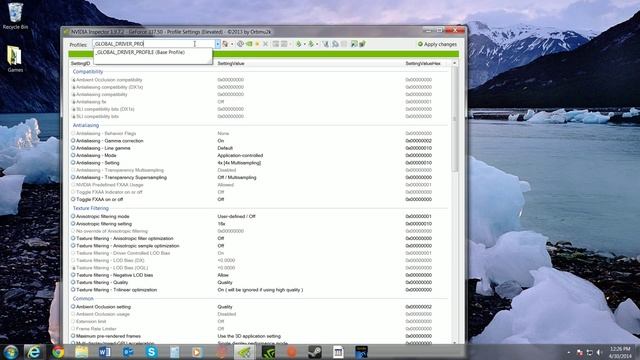Click Use the 3D application setting value
Image resolution: width=640 pixels, height=360 pixels.
249,336
